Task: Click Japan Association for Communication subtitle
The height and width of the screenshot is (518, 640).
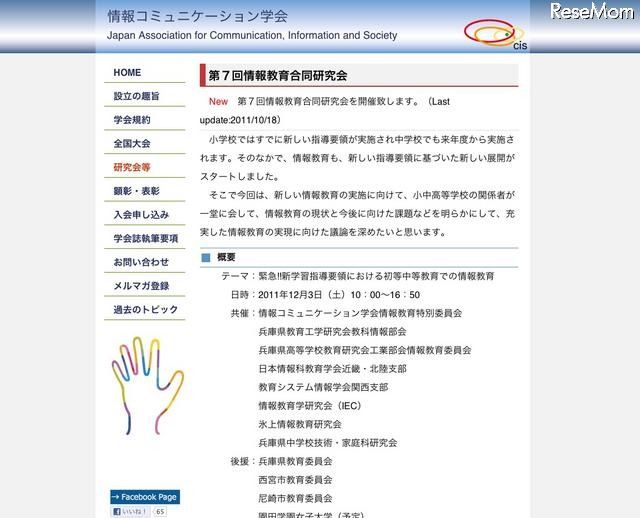Action: tap(252, 36)
